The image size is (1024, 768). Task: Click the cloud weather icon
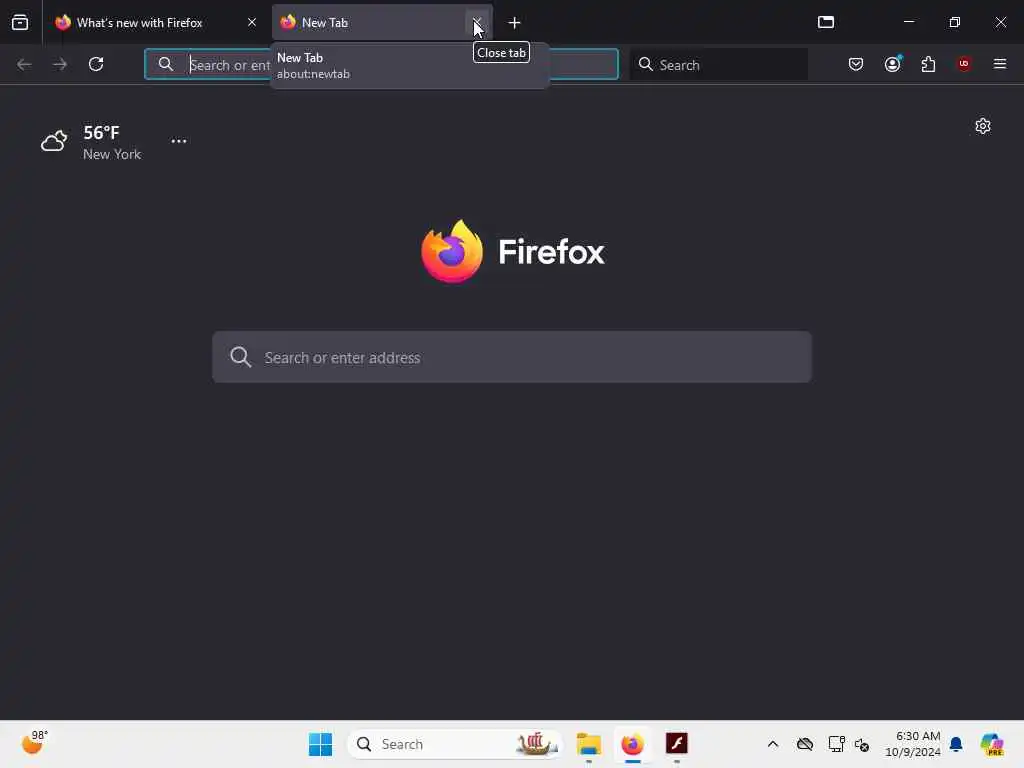[54, 140]
